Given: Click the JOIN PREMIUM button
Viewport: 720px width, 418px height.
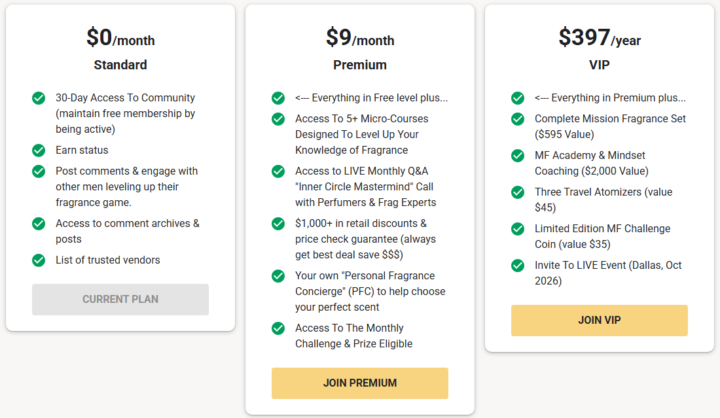Looking at the screenshot, I should [360, 383].
